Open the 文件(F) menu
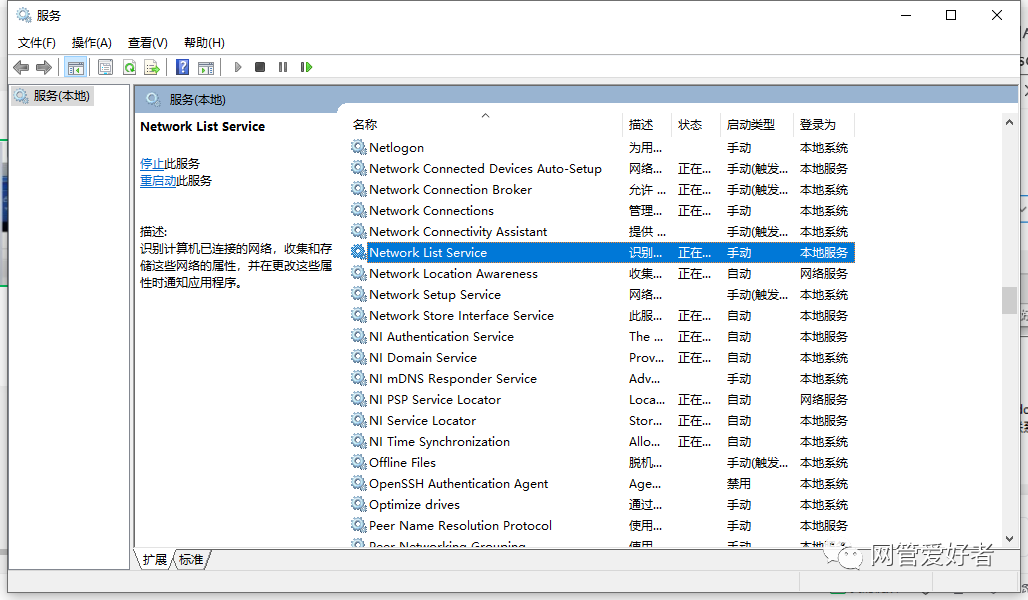The width and height of the screenshot is (1028, 600). point(37,43)
